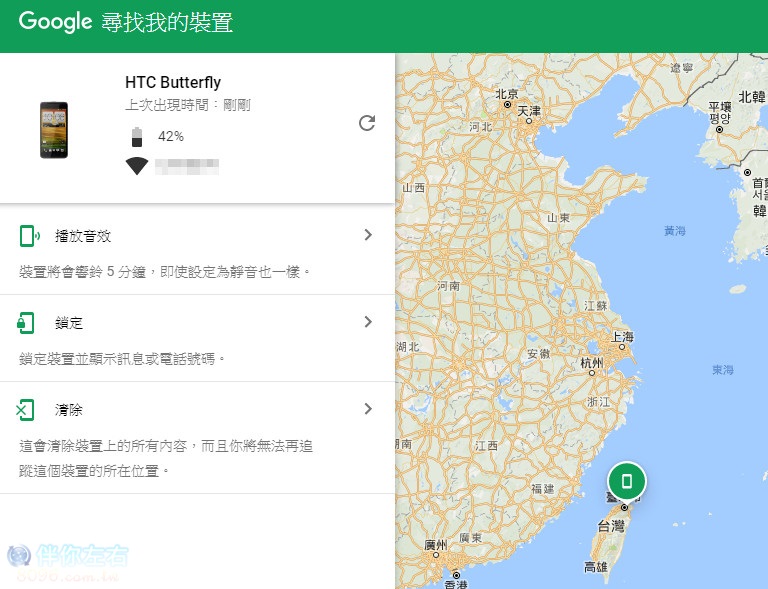This screenshot has height=589, width=768.
Task: Click the HTC Butterfly phone thumbnail
Action: [54, 130]
